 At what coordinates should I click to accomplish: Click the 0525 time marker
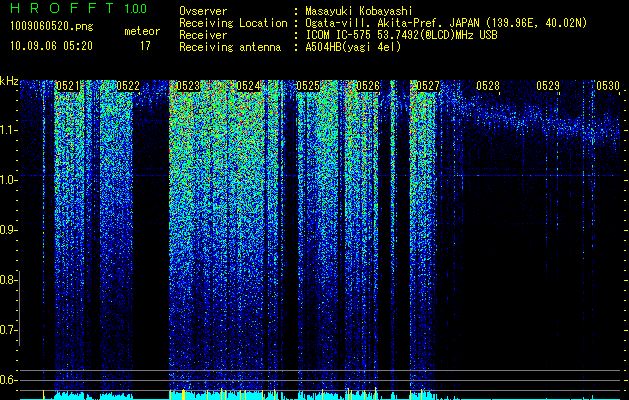[x=308, y=86]
